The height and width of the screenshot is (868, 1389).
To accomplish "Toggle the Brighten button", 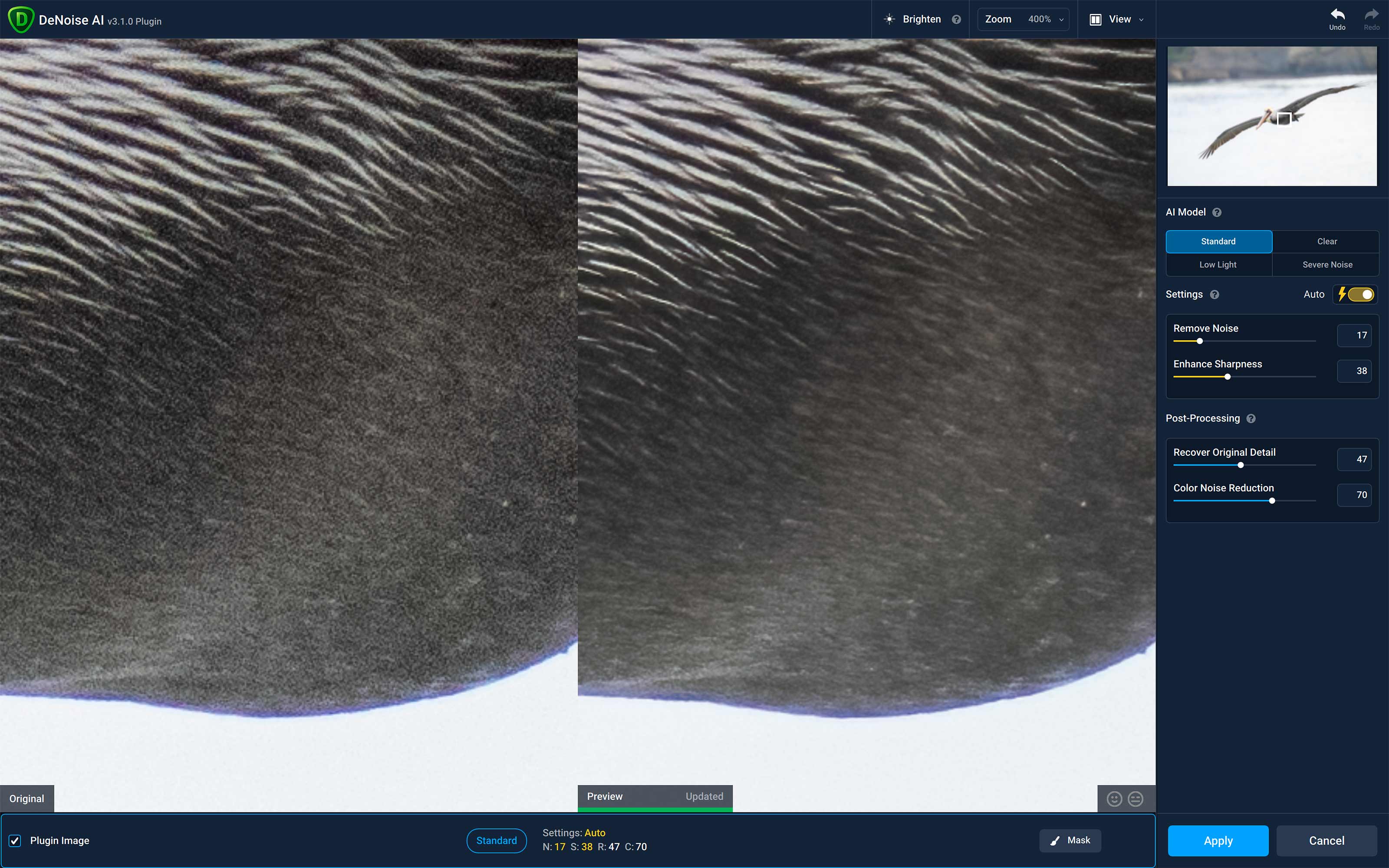I will pyautogui.click(x=921, y=20).
